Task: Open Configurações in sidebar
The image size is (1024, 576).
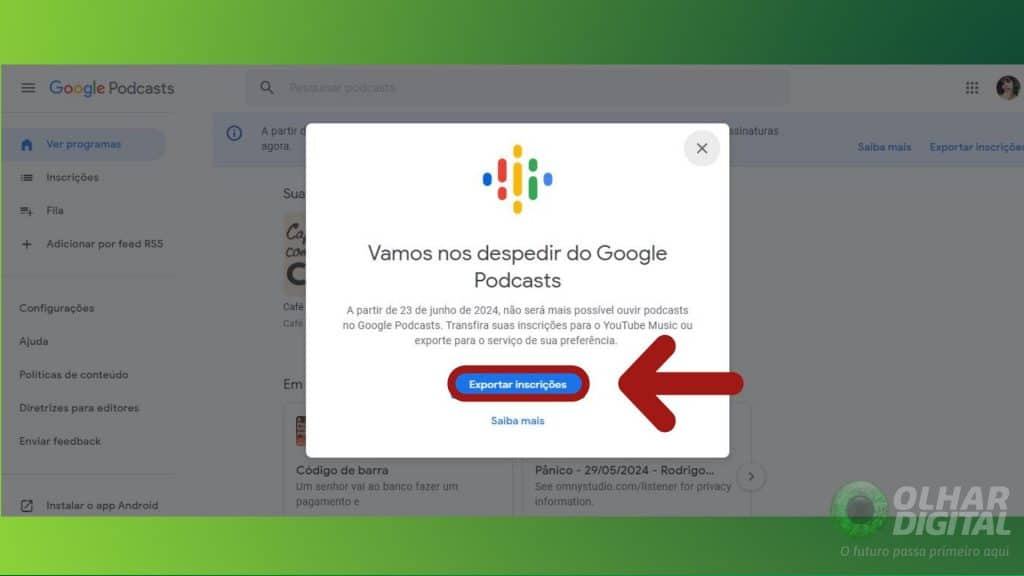Action: click(x=57, y=308)
